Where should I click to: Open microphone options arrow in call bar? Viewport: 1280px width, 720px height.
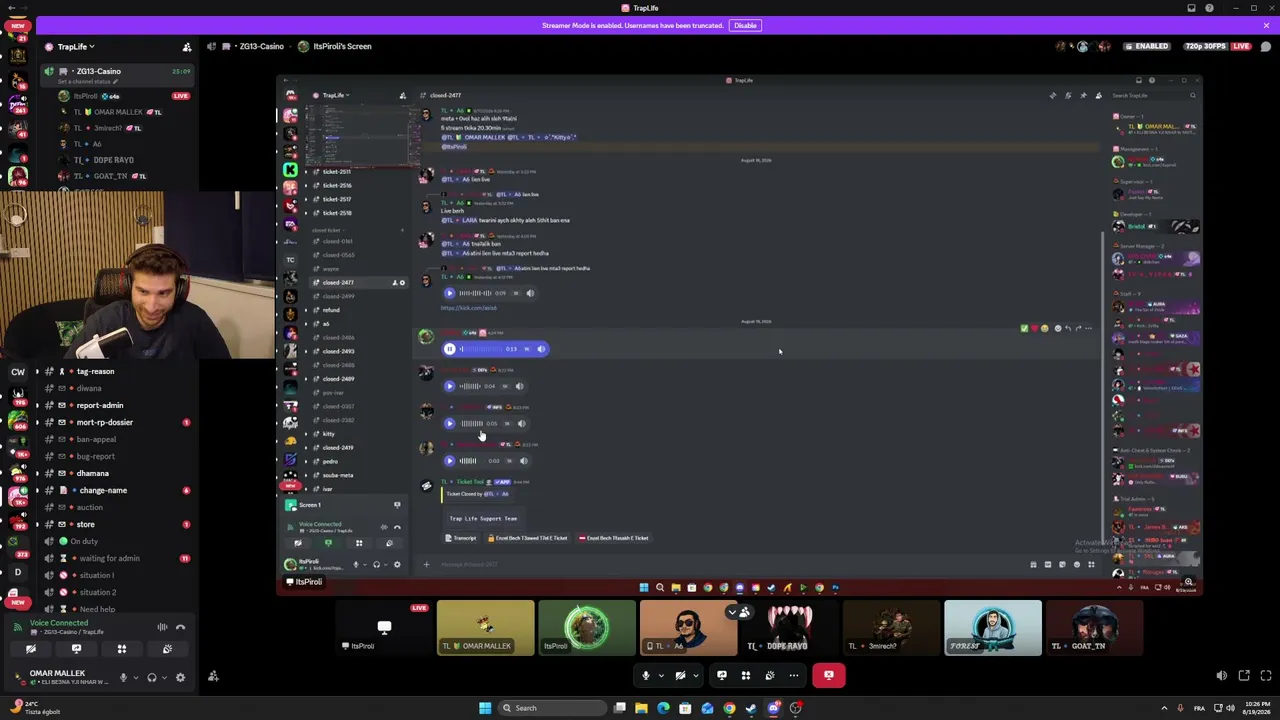pos(661,675)
